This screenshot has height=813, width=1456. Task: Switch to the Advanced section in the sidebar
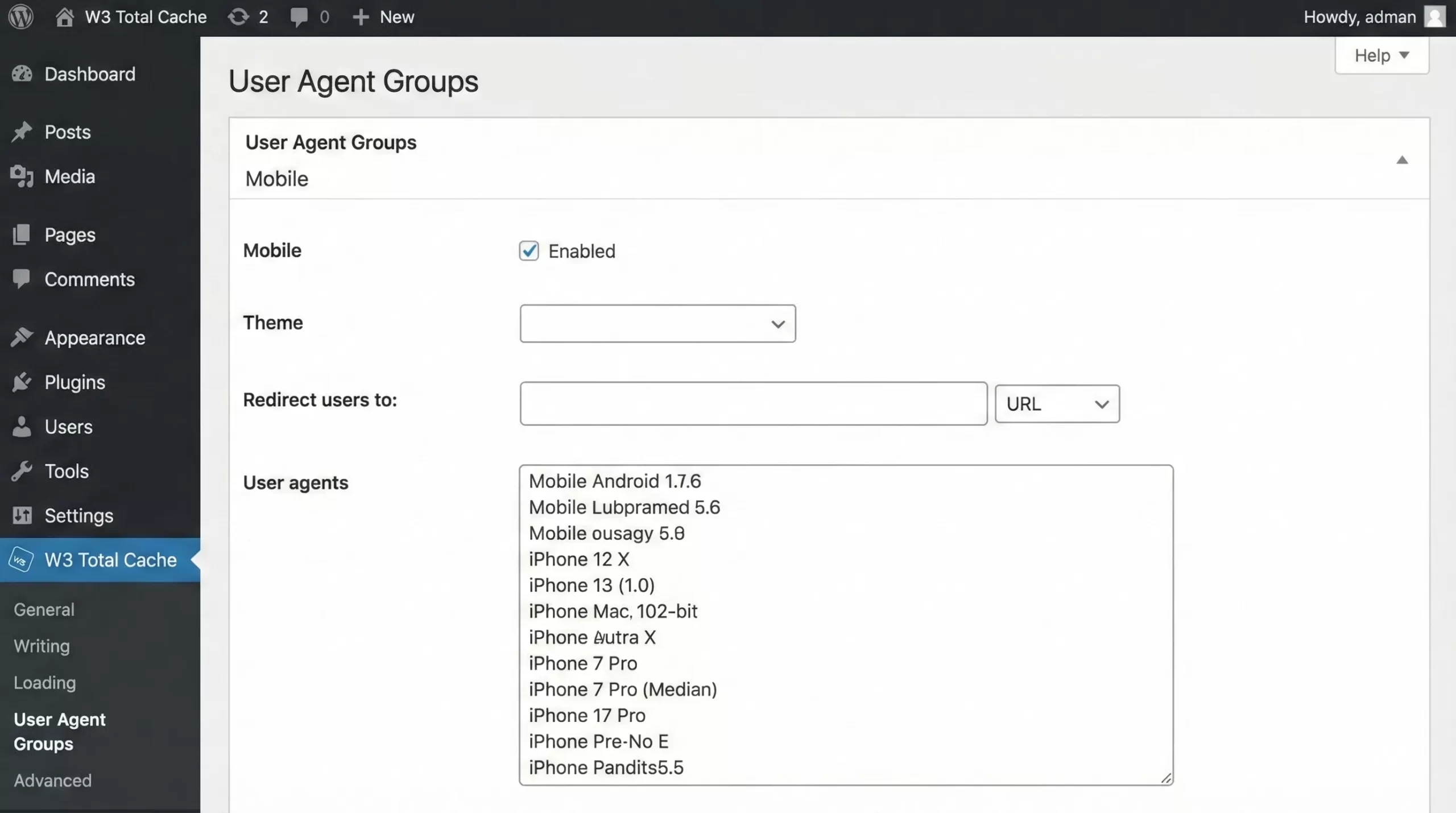[52, 780]
